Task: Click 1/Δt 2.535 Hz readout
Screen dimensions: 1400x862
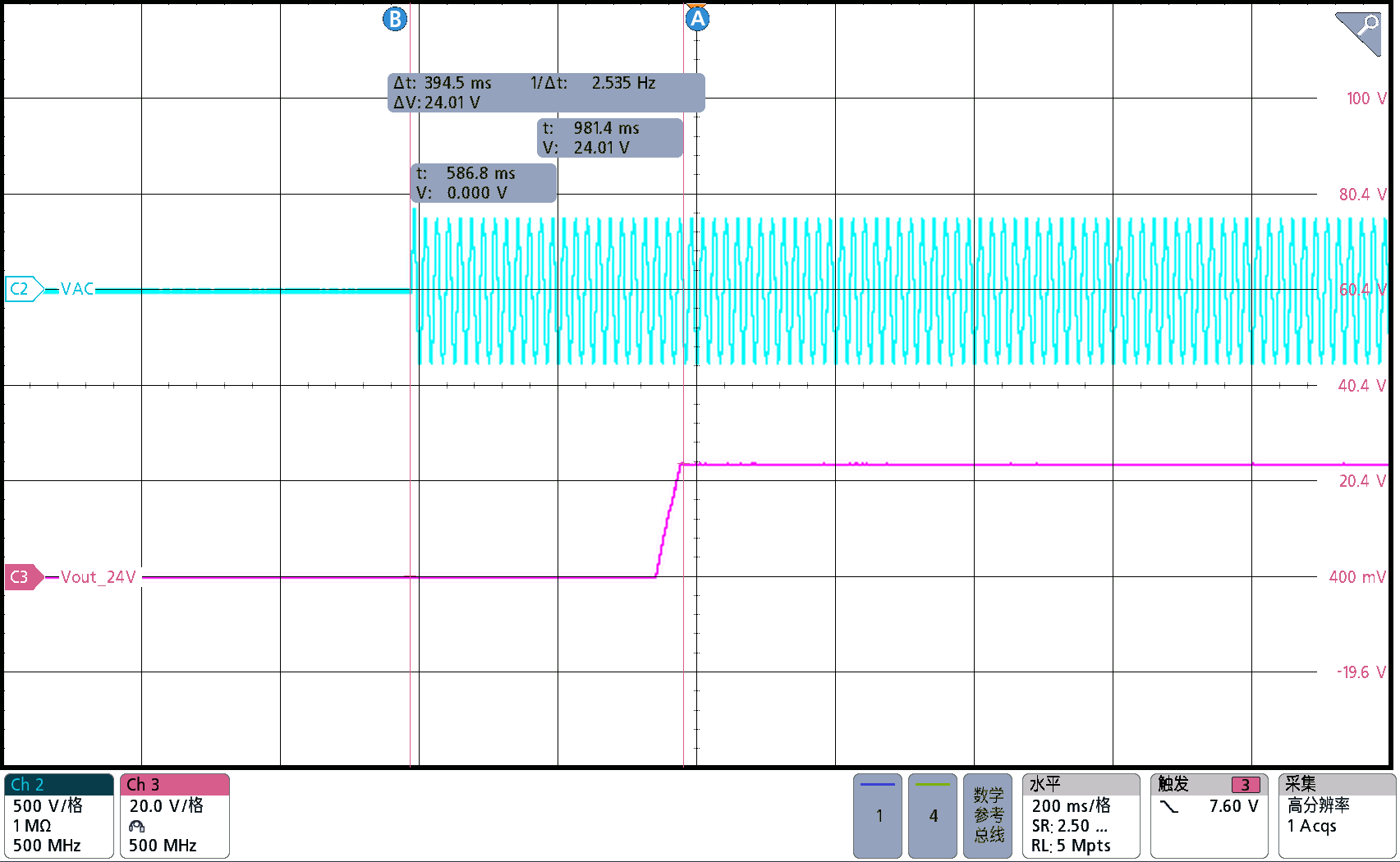Action: pos(593,83)
